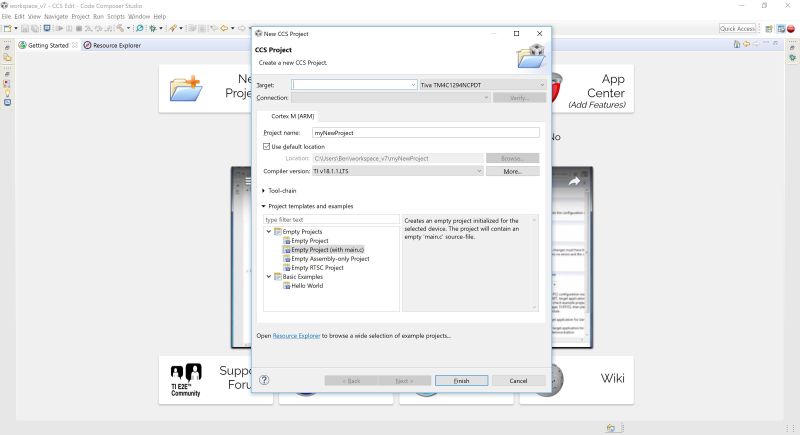Viewport: 800px width, 435px height.
Task: Collapse the Empty Projects tree node
Action: 269,232
